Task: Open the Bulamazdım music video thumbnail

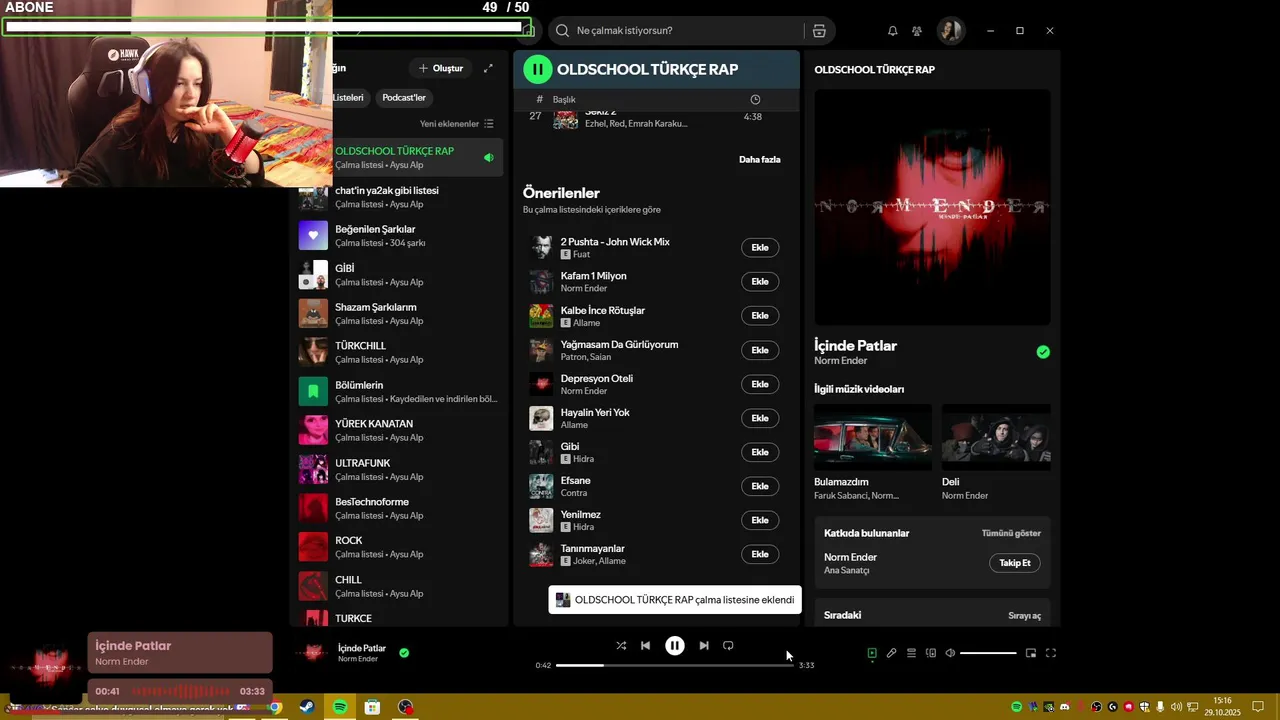Action: 873,437
